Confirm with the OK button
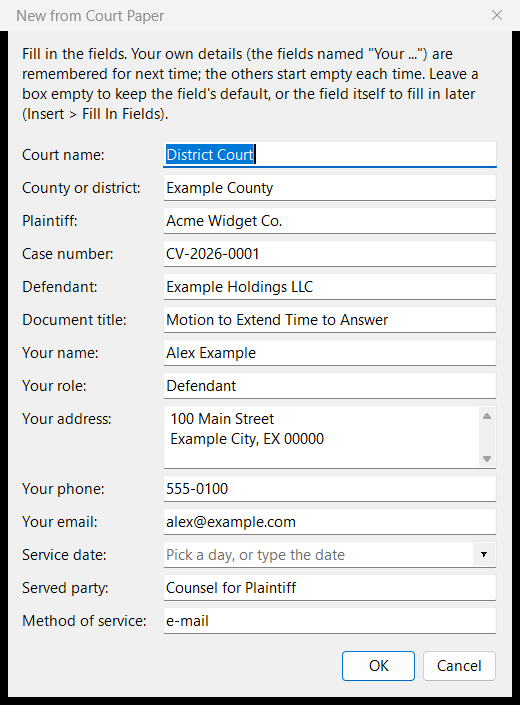Image resolution: width=520 pixels, height=705 pixels. point(378,665)
